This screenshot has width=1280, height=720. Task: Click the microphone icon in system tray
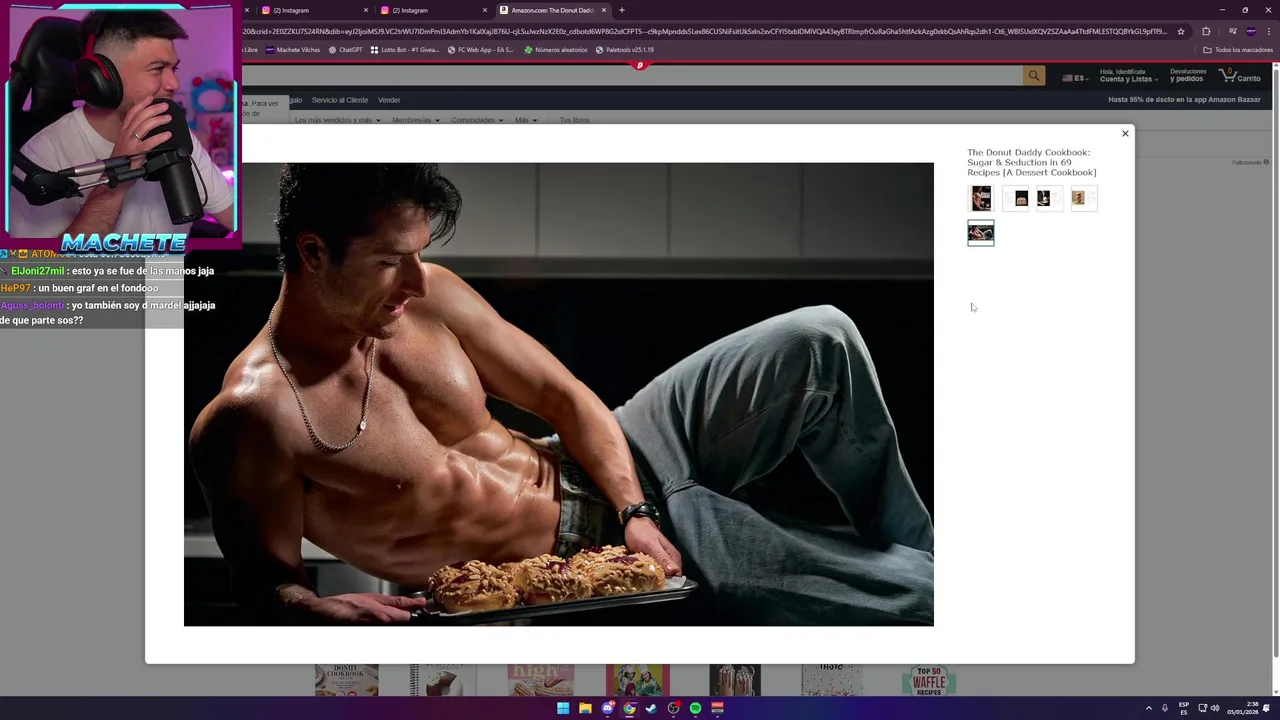[1164, 708]
